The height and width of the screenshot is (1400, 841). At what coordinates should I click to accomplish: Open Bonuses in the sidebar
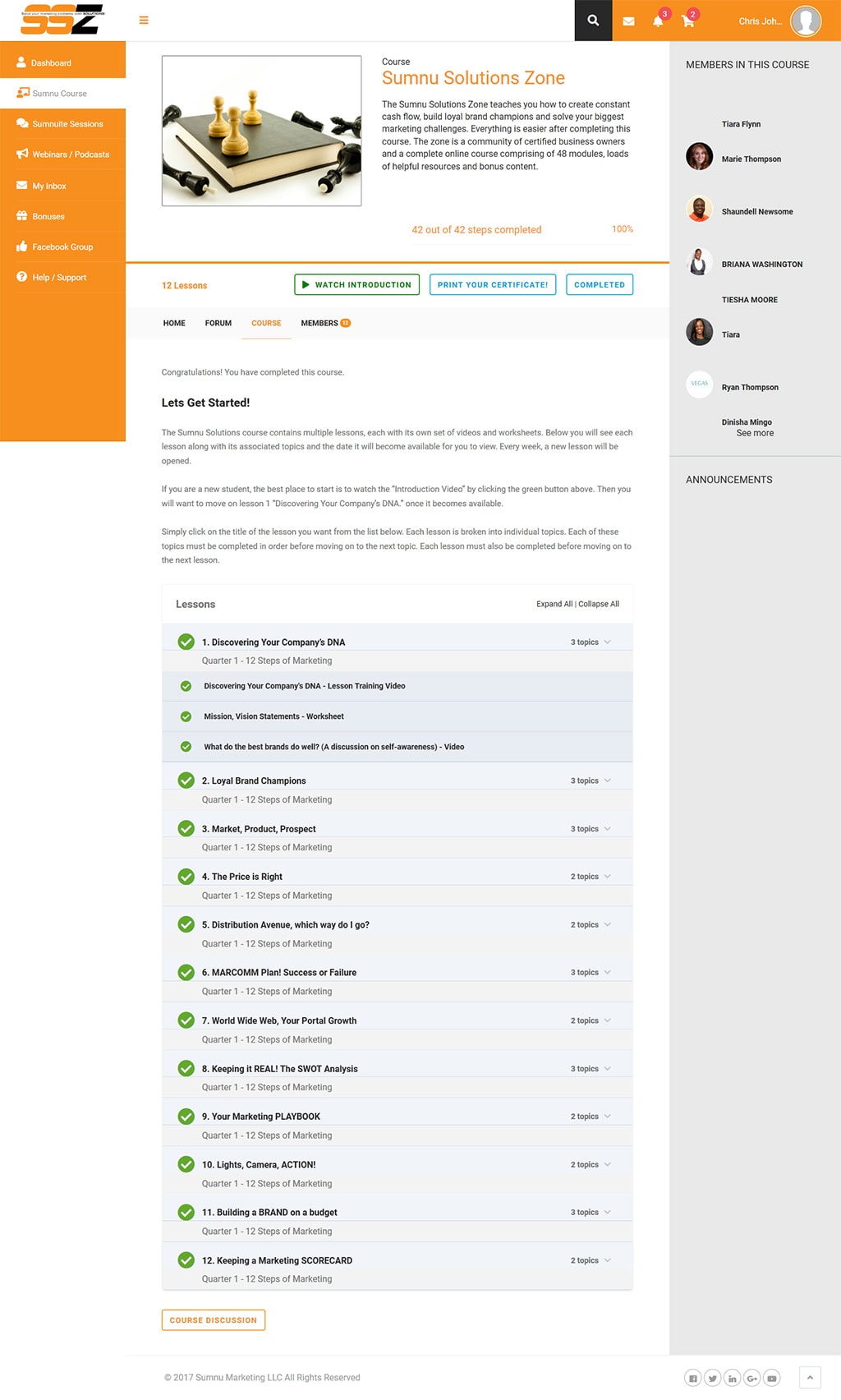click(x=62, y=216)
